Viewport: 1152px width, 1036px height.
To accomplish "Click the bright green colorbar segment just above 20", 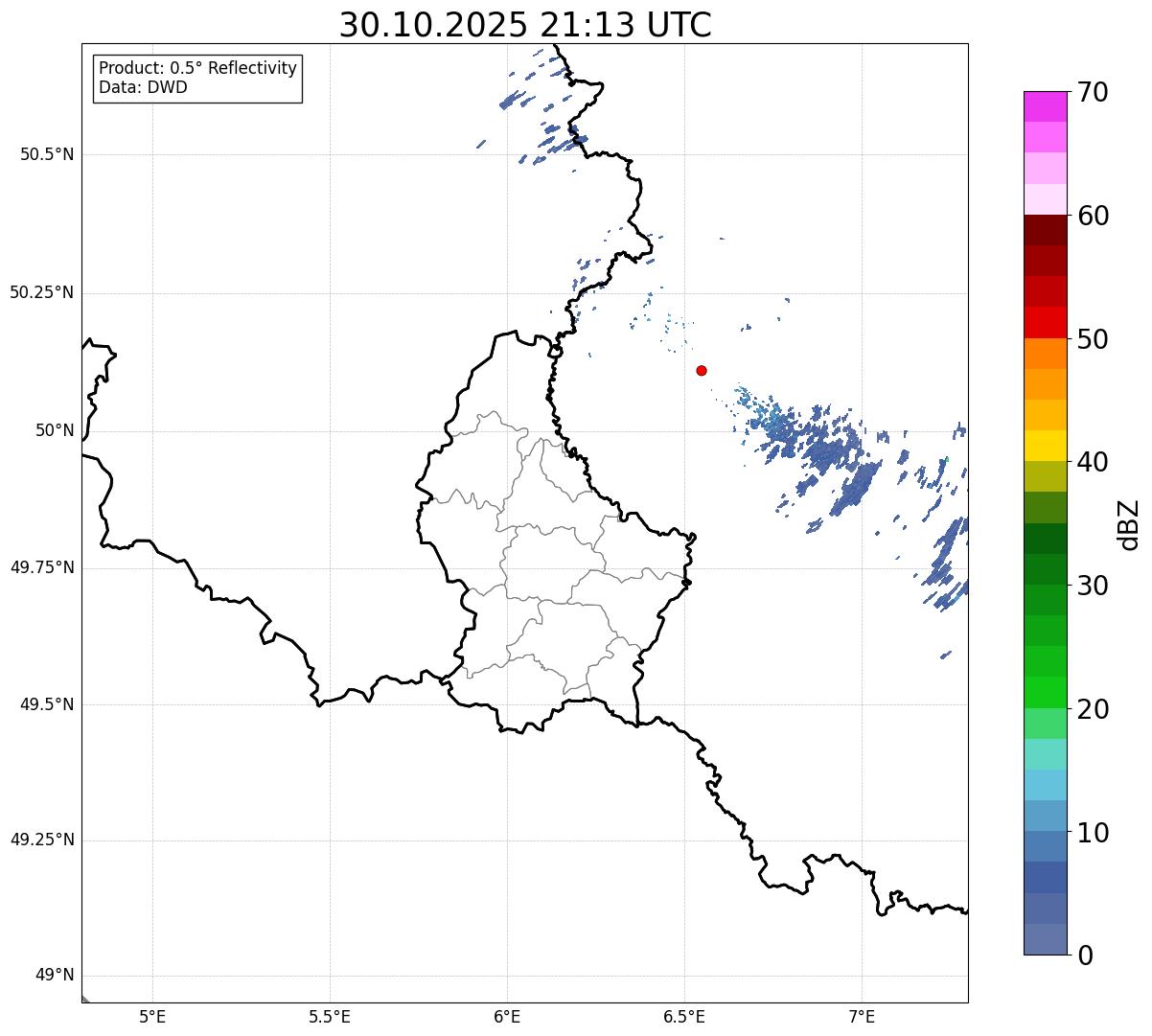I will pyautogui.click(x=1045, y=692).
